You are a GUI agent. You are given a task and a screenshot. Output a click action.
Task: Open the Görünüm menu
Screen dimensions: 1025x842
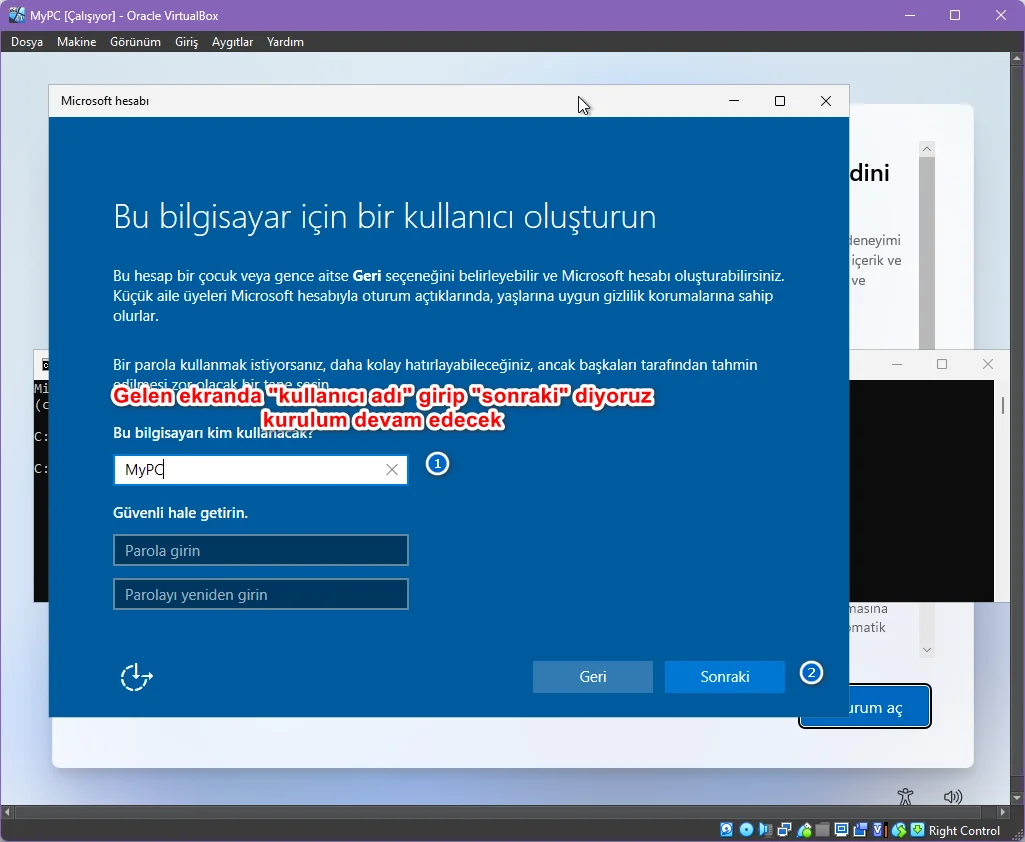[135, 42]
